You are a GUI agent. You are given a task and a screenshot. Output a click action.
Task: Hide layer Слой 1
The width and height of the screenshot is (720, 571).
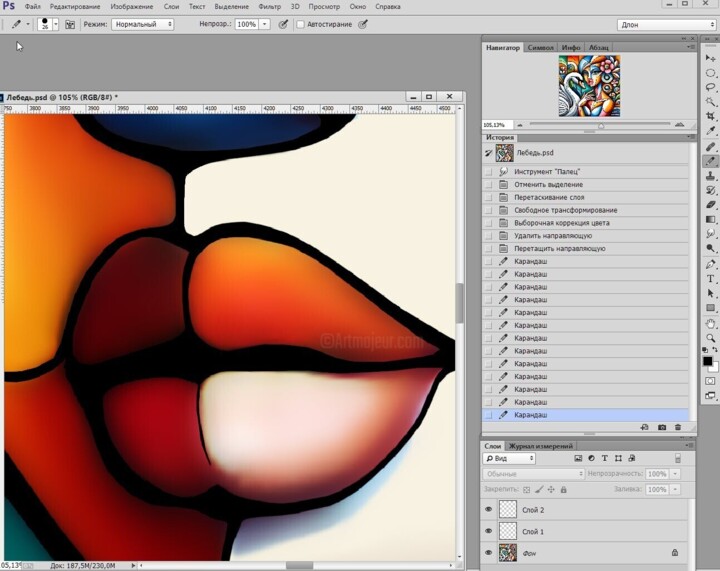point(489,531)
